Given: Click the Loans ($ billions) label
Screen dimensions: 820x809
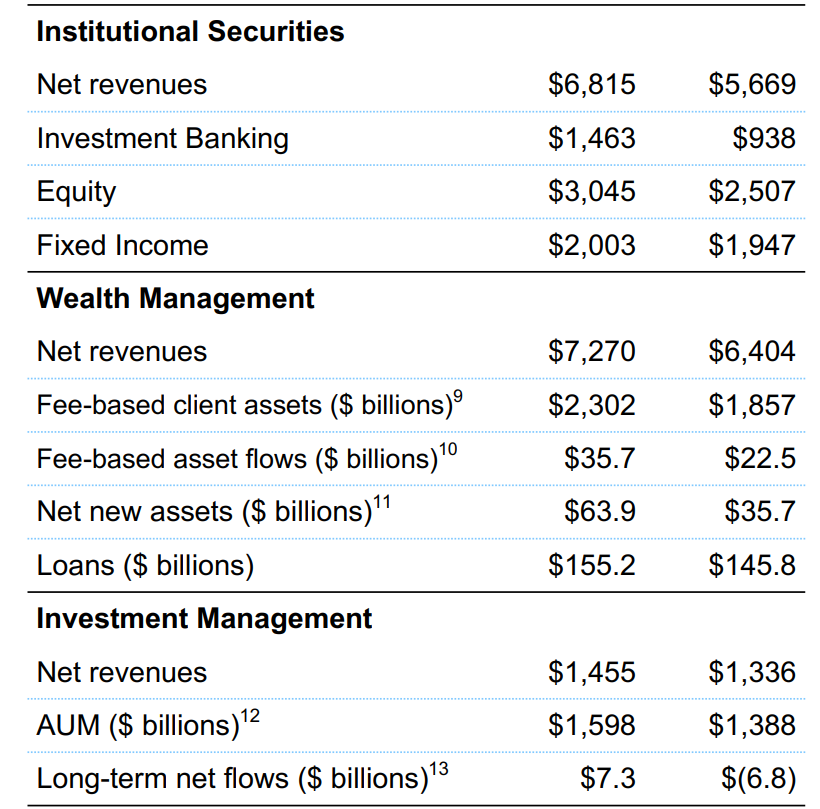Looking at the screenshot, I should 145,566.
